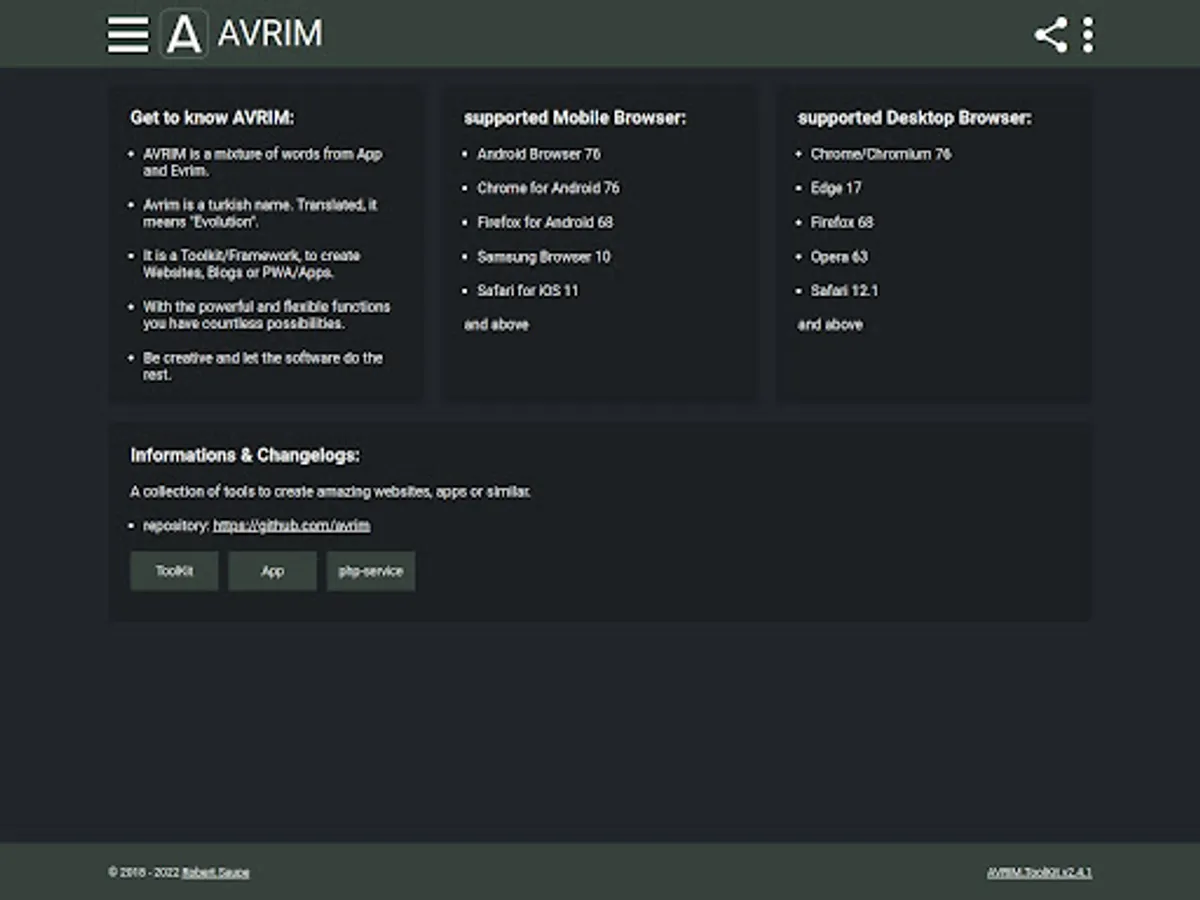Click the 'supported Desktop Browser:' heading
1200x900 pixels.
(914, 118)
